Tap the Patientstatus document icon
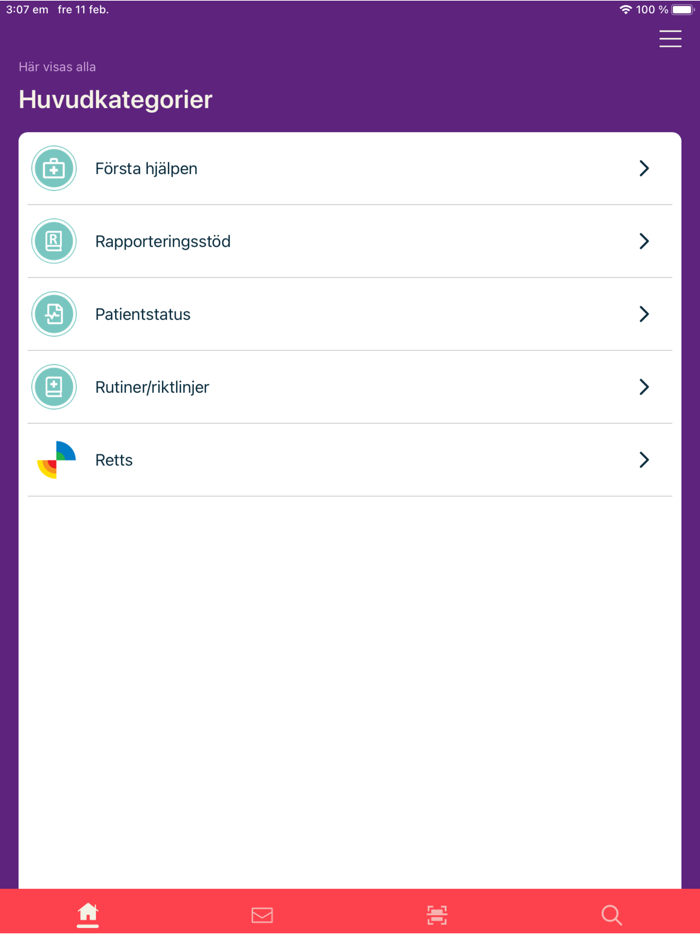Viewport: 700px width, 934px height. pos(54,314)
